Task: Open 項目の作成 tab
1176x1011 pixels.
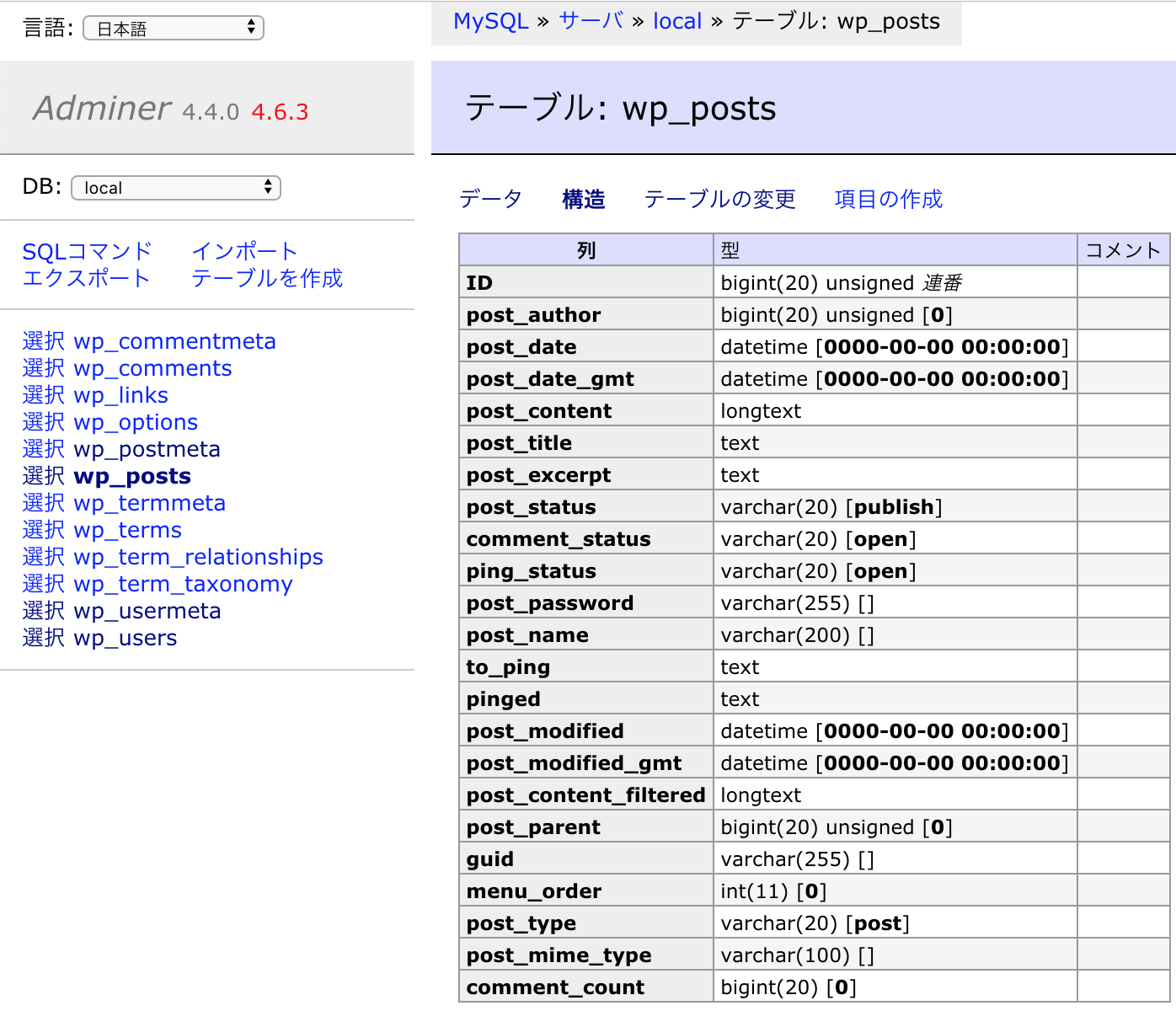Action: [x=889, y=199]
